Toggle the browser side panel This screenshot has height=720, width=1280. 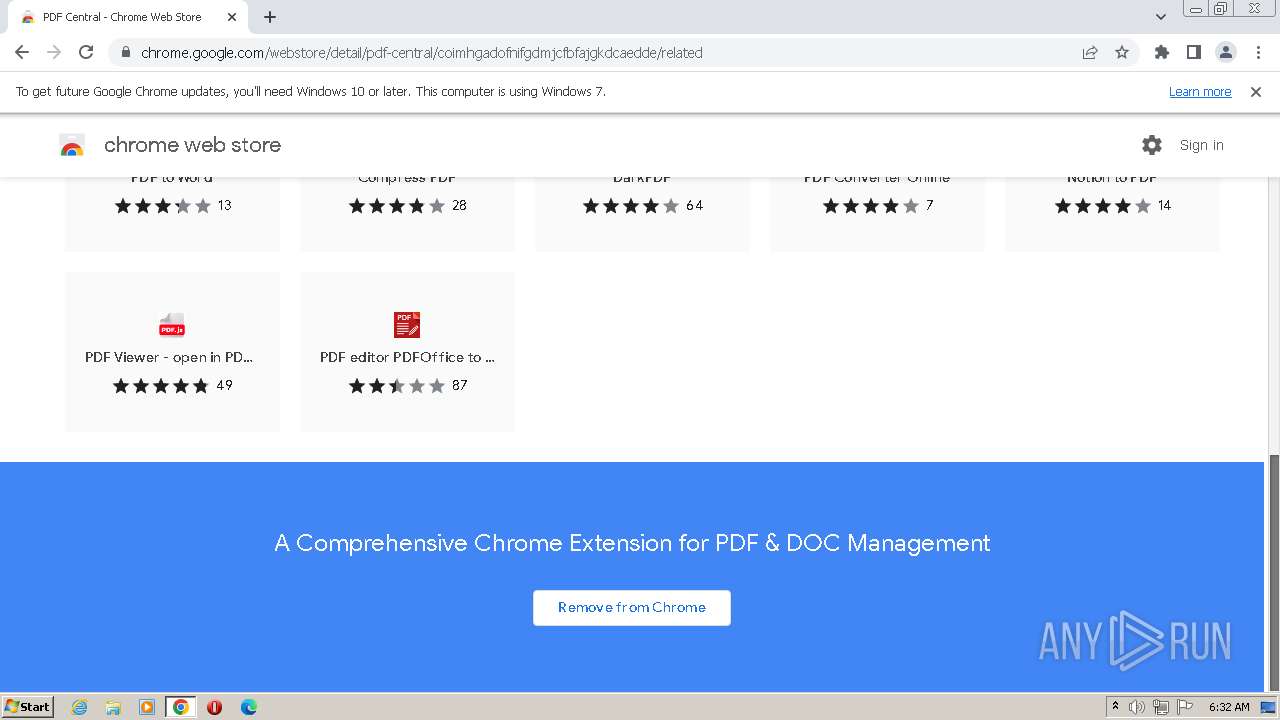1194,52
